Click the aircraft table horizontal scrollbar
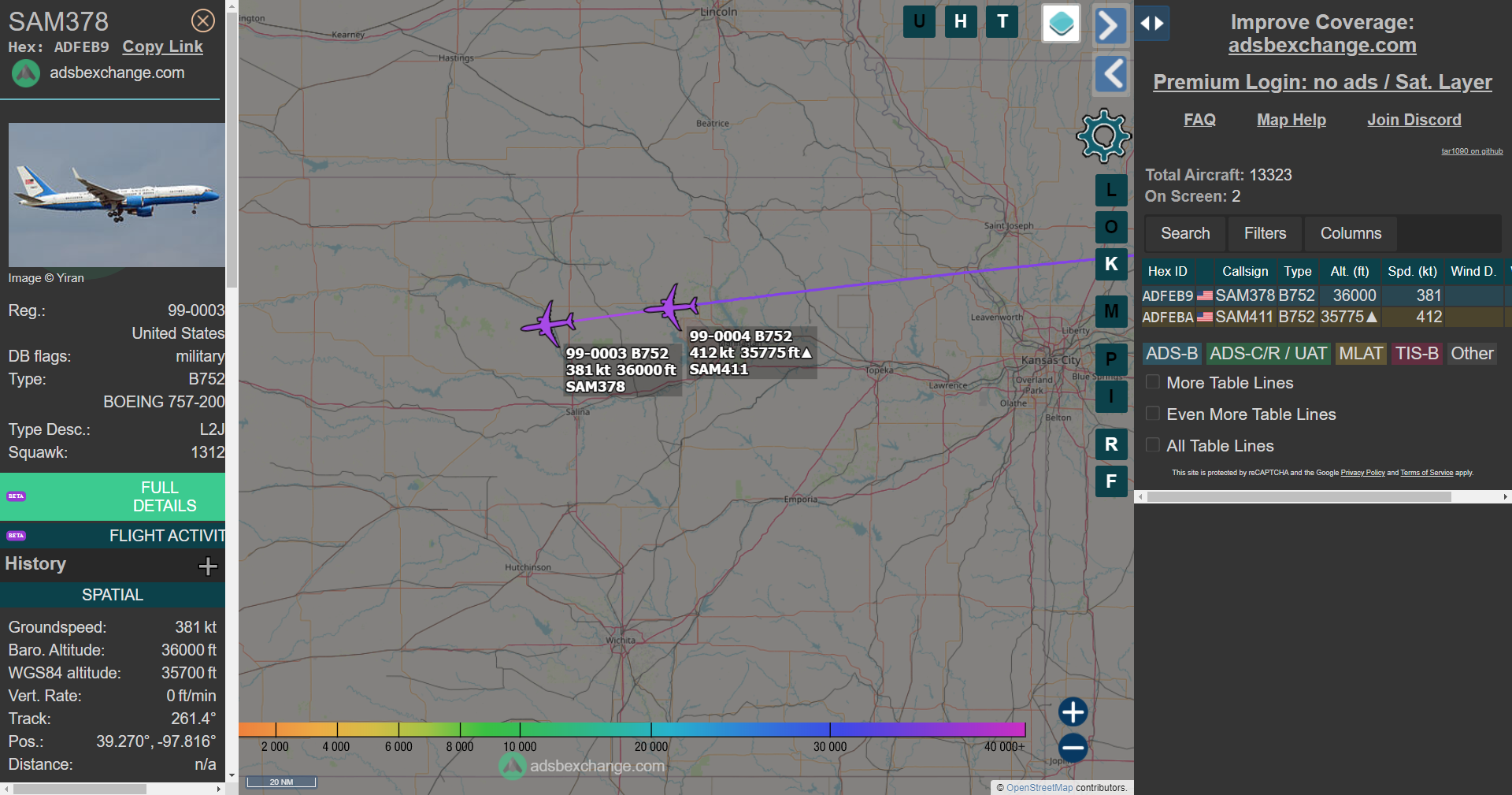Screen dimensions: 1512x795 pos(1299,497)
